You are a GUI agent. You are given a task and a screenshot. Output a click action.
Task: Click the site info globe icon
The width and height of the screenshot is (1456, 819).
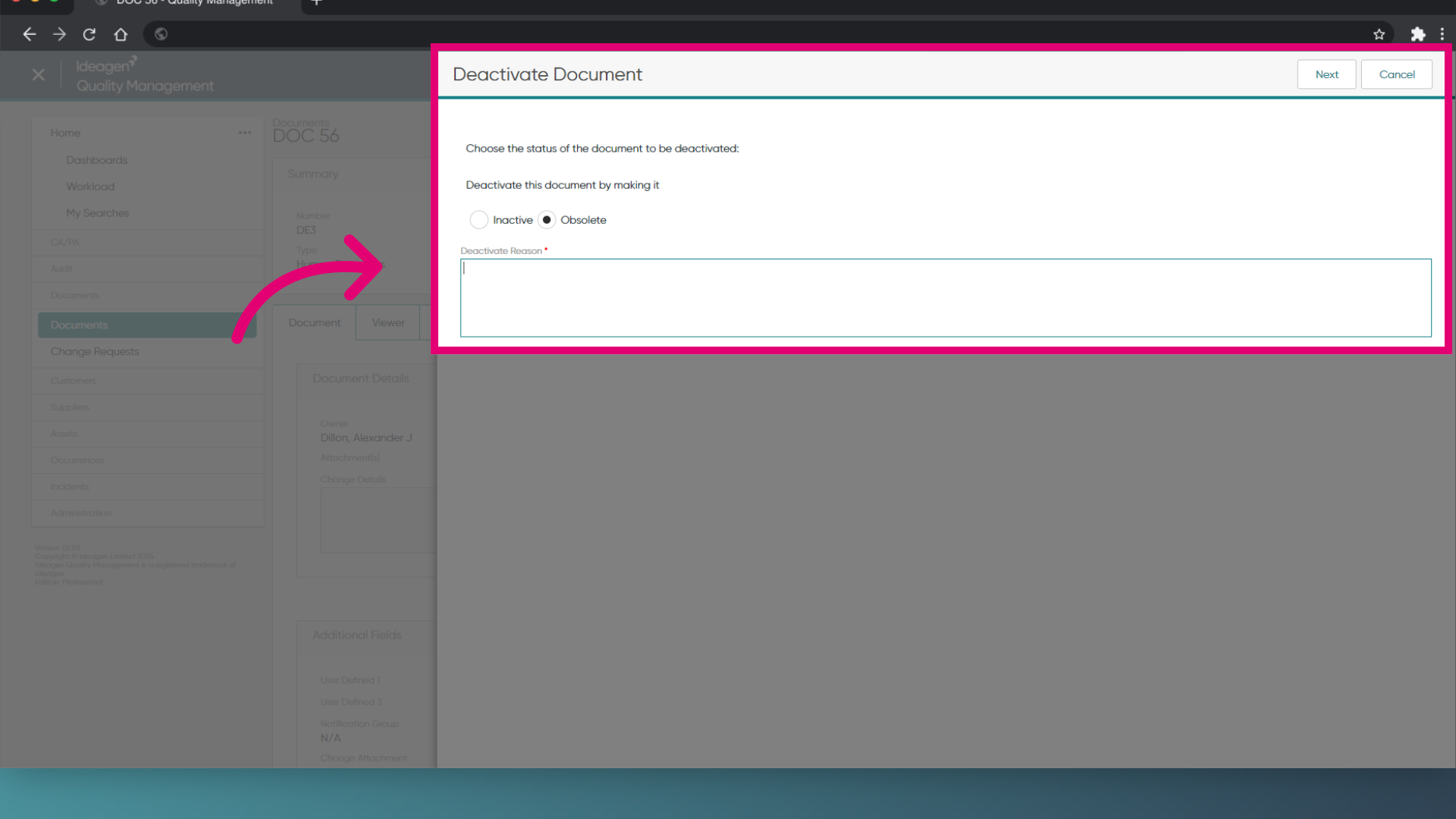coord(161,34)
